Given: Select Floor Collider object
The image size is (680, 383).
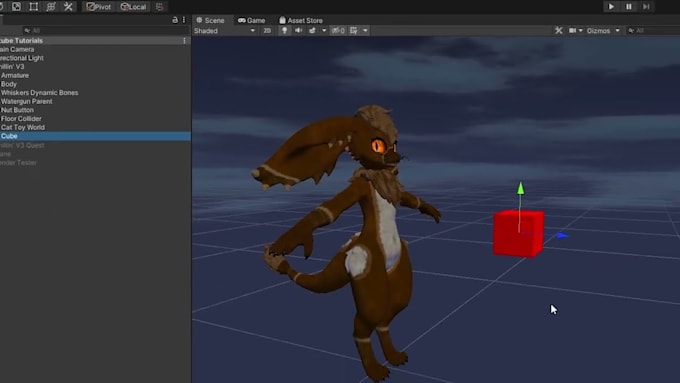Looking at the screenshot, I should tap(21, 118).
